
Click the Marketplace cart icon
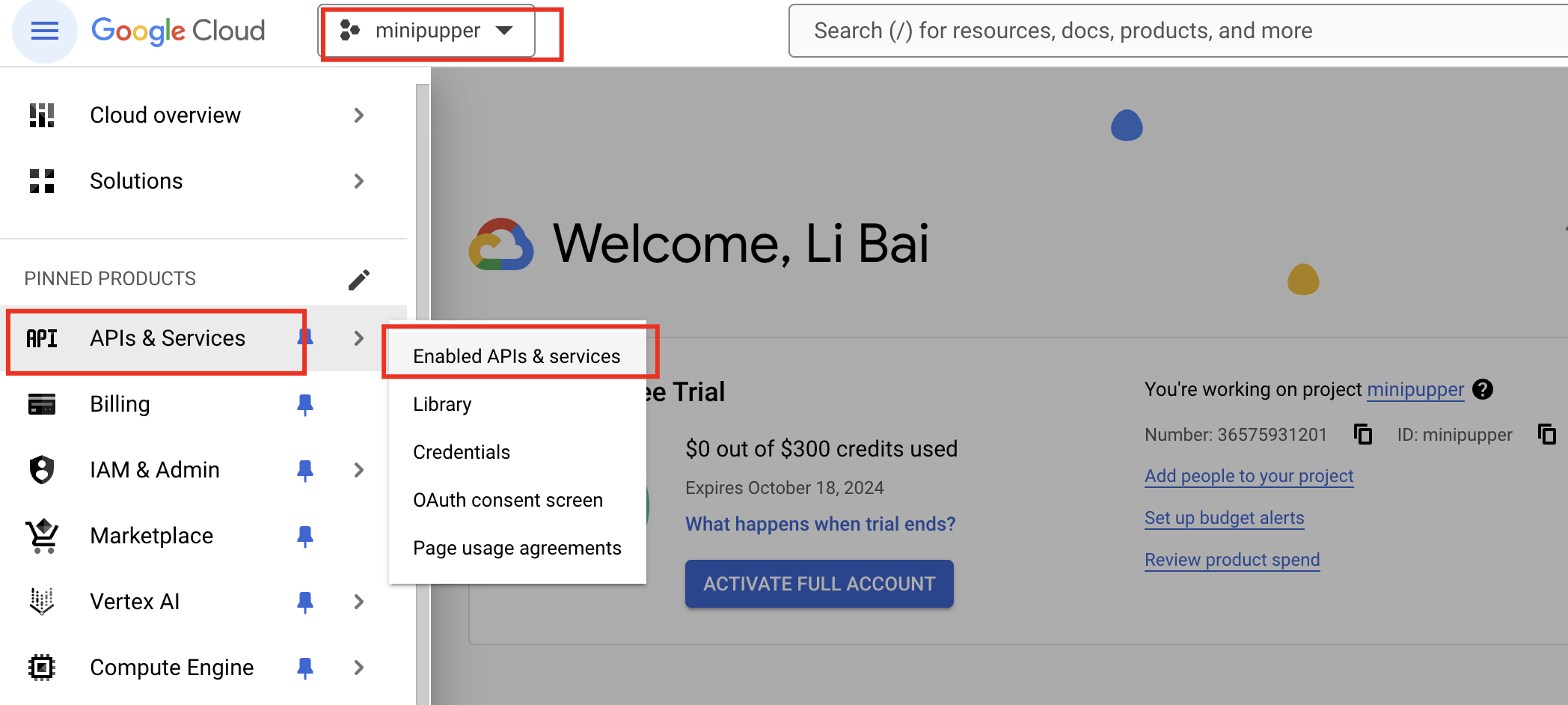click(x=43, y=536)
